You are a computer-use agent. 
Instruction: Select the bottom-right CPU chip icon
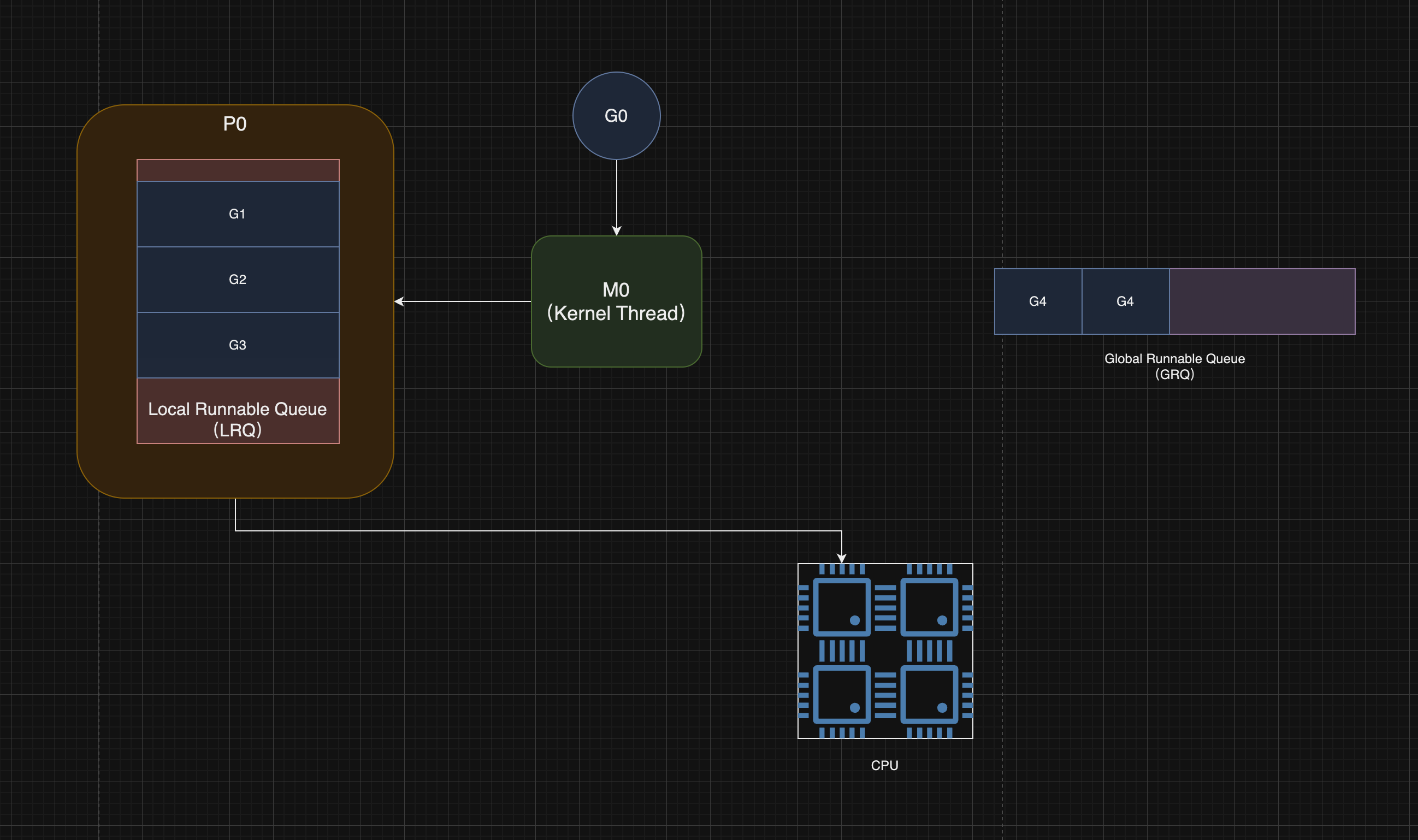[929, 695]
